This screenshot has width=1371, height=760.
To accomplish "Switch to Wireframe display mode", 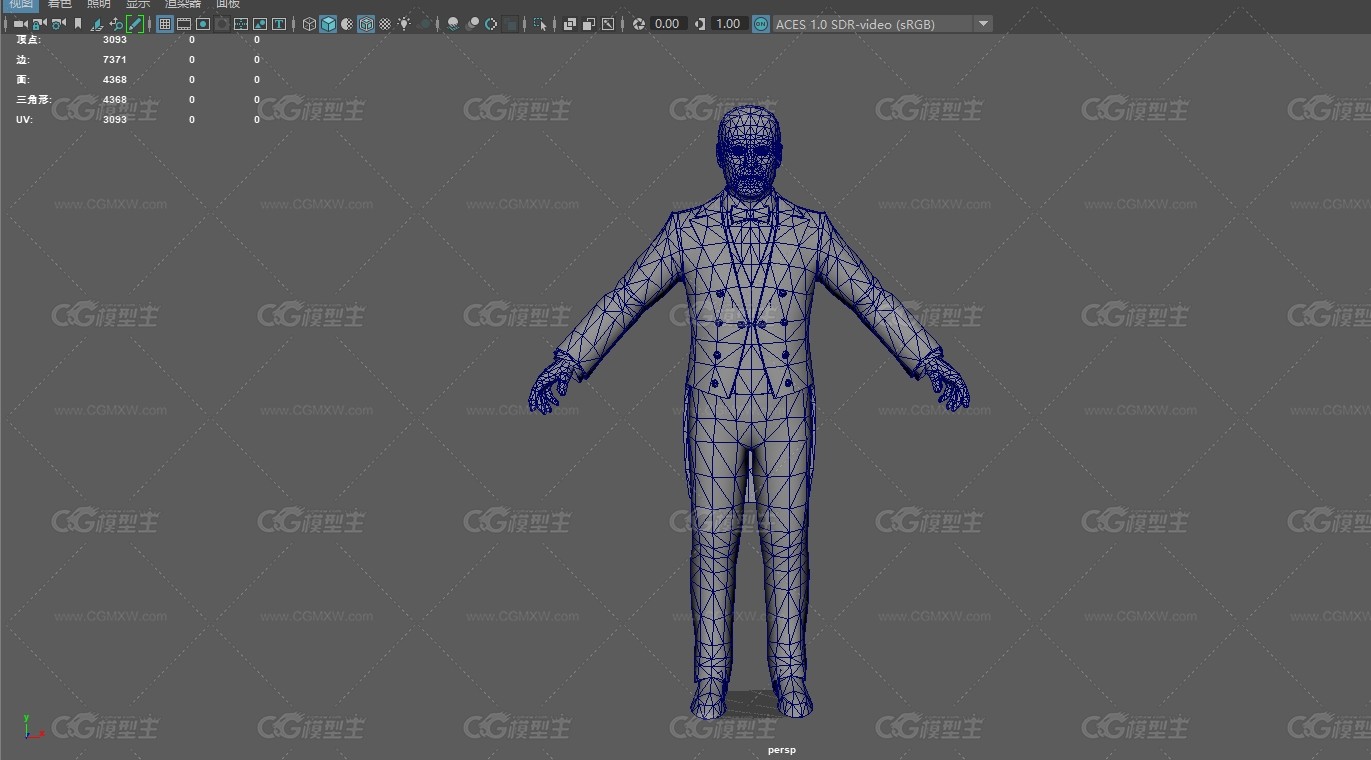I will (x=309, y=24).
